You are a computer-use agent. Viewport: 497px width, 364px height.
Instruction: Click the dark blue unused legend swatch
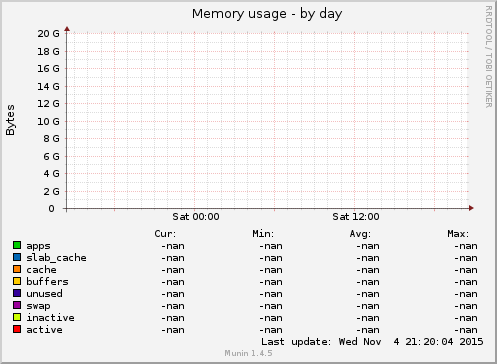[x=17, y=293]
